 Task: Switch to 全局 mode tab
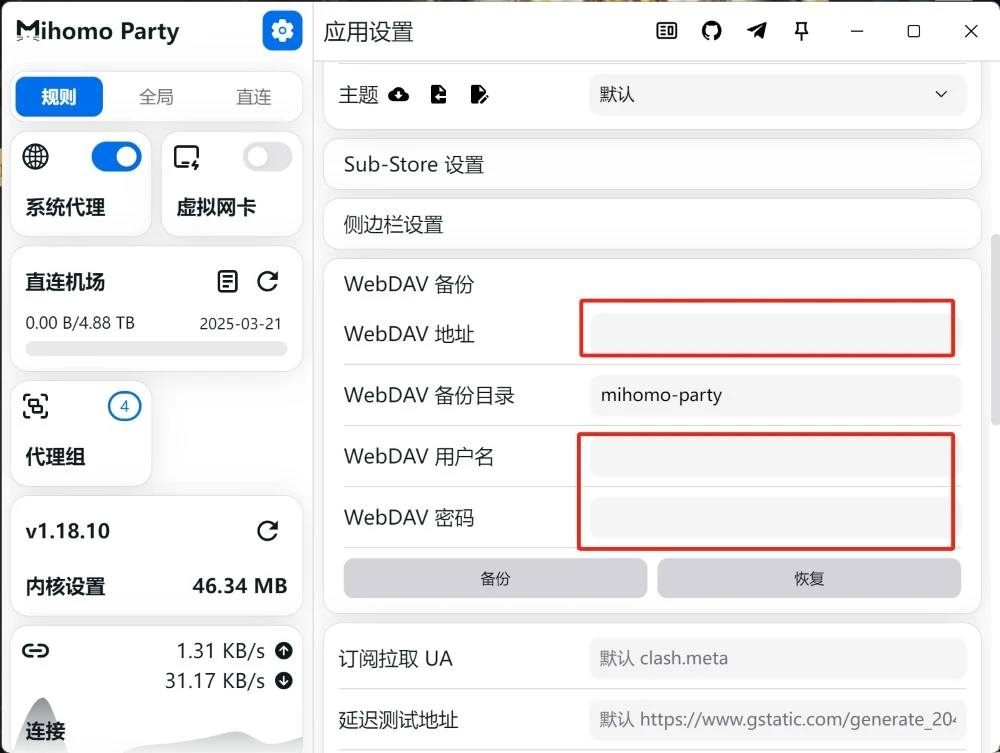[156, 97]
